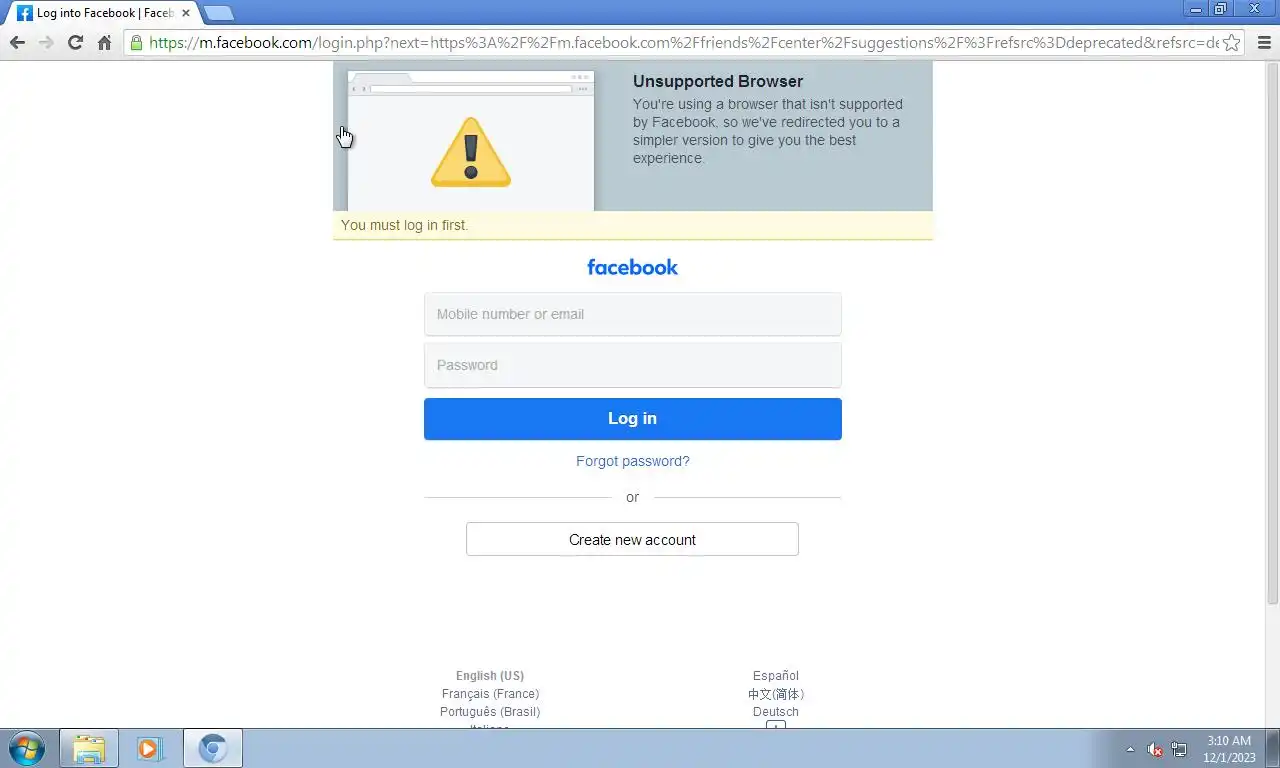Focus the Mobile number or email field
Image resolution: width=1280 pixels, height=768 pixels.
tap(632, 314)
